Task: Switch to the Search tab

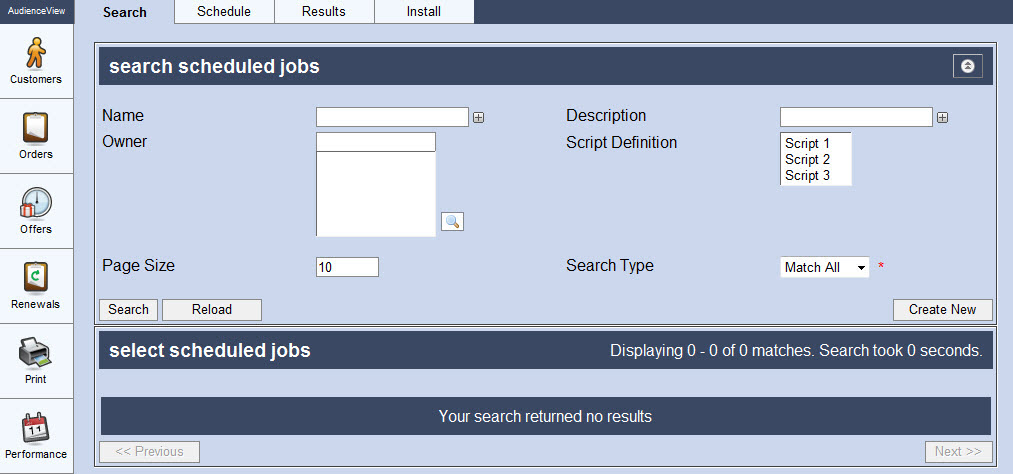Action: click(125, 12)
